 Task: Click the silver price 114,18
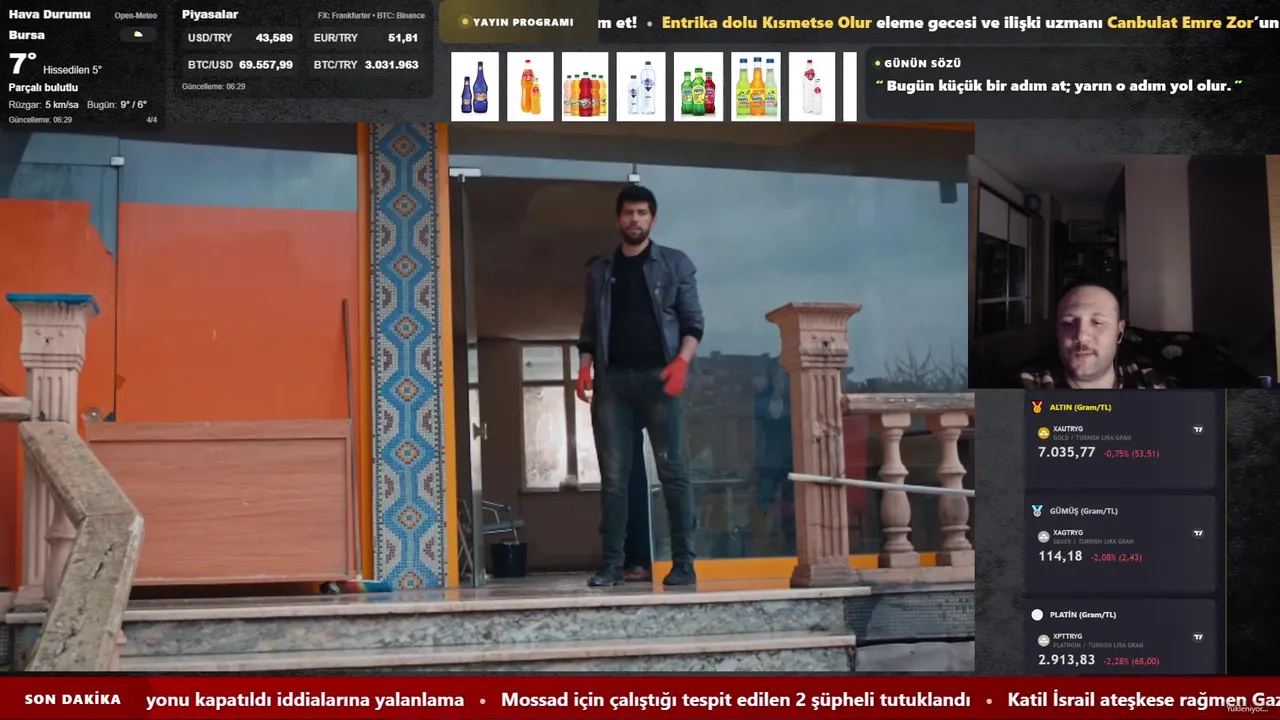click(x=1060, y=557)
